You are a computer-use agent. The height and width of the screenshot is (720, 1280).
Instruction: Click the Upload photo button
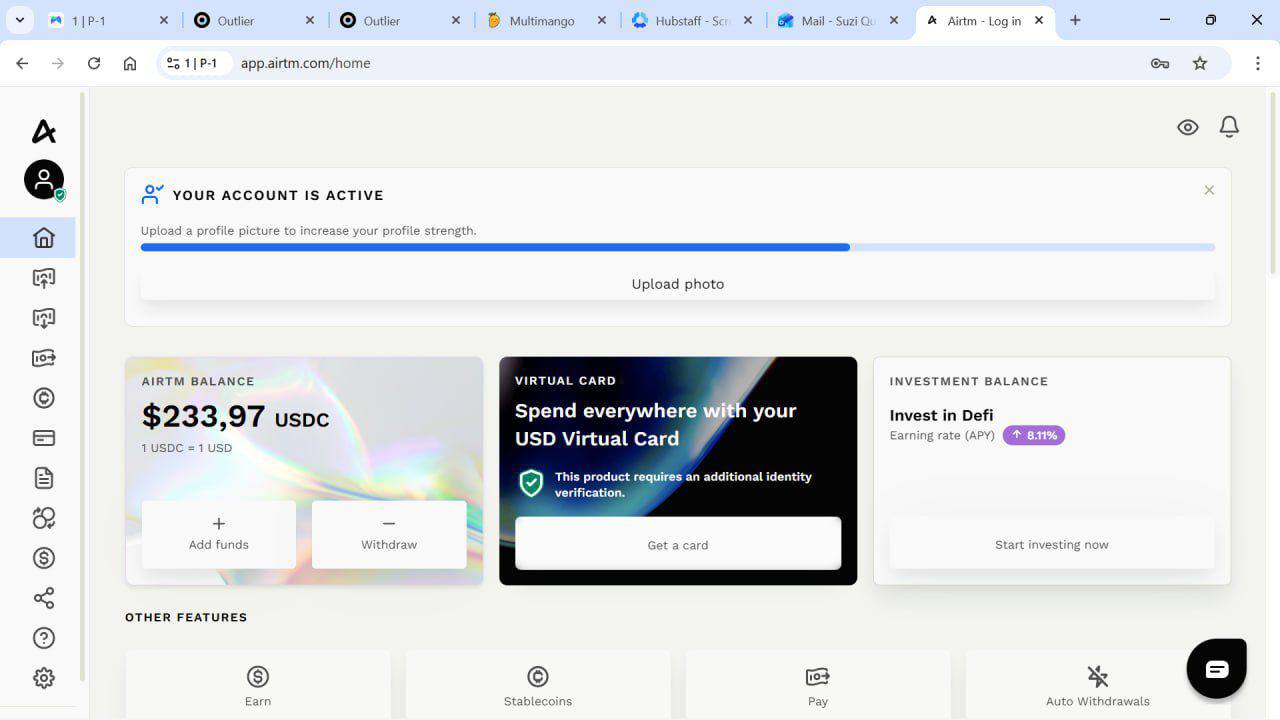point(678,284)
